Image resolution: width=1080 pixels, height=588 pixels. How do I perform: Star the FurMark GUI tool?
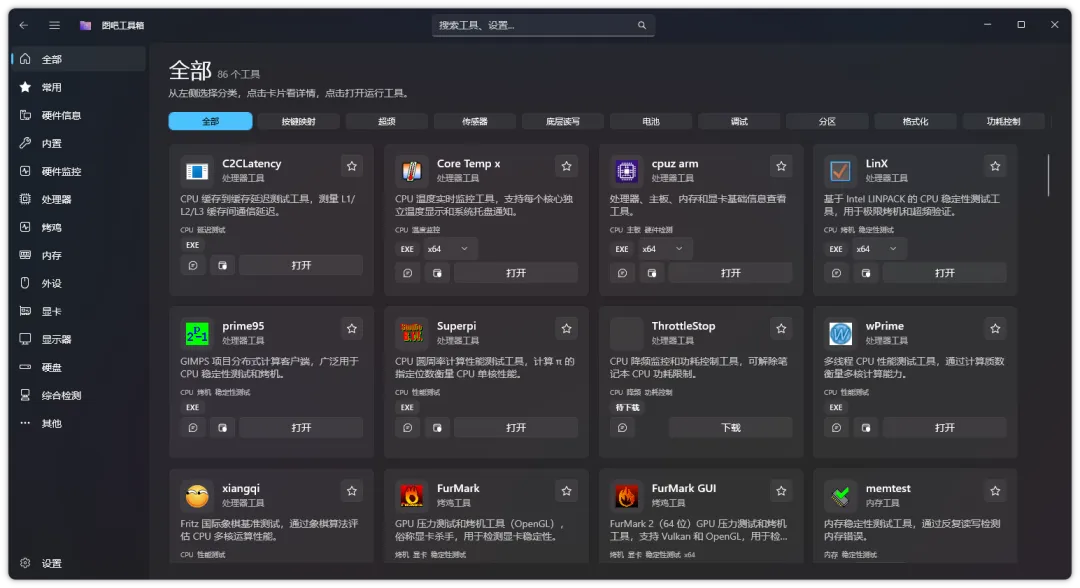(x=781, y=491)
